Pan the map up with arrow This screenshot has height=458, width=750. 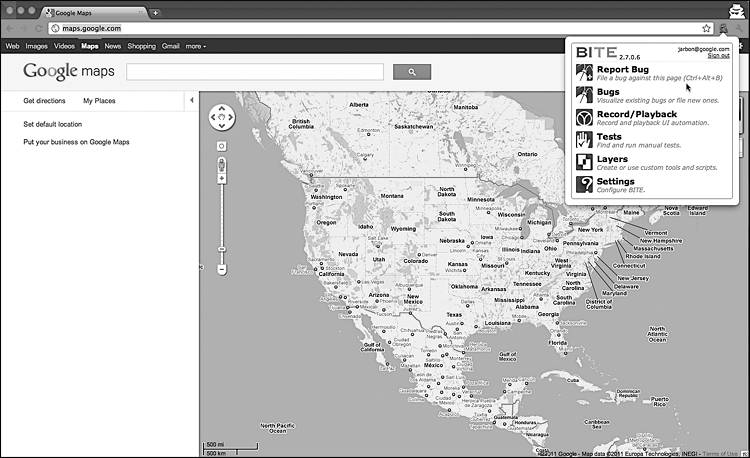point(221,109)
